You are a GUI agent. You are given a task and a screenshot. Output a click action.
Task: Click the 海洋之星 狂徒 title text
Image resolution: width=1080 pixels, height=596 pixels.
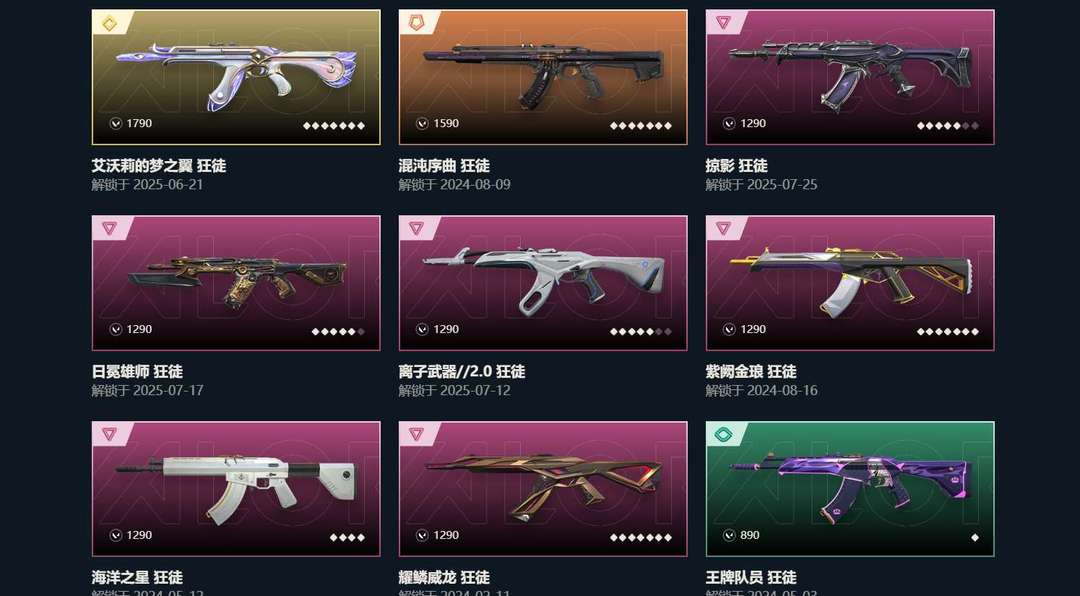point(137,577)
